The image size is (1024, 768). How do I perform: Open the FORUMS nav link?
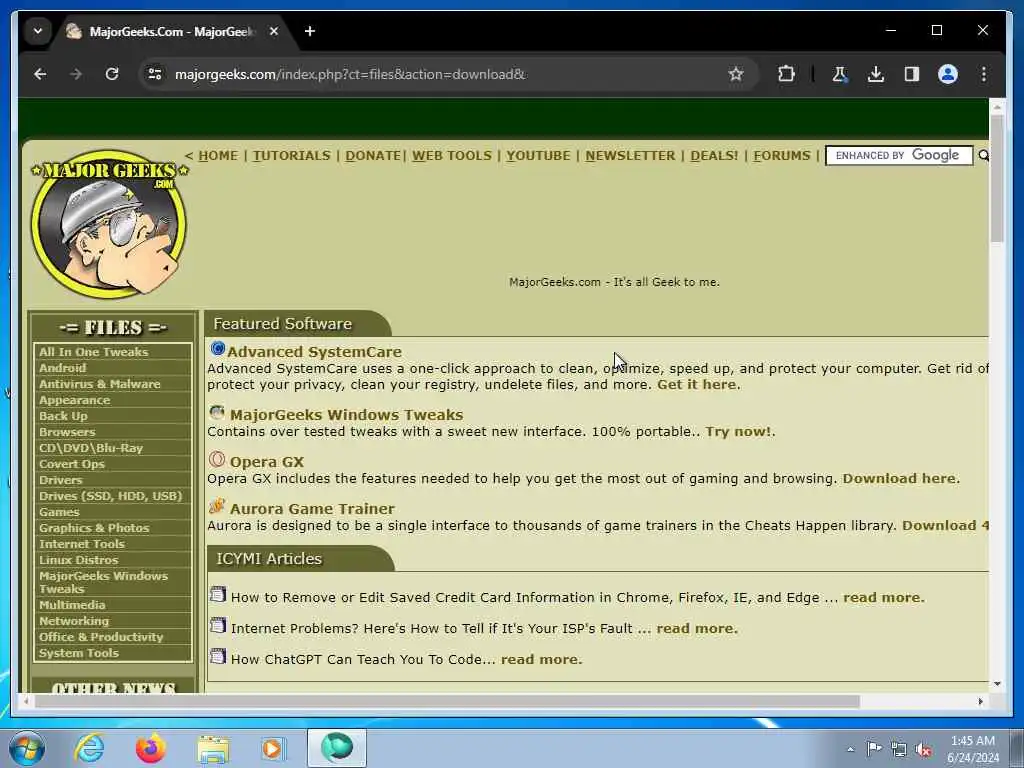click(x=782, y=155)
